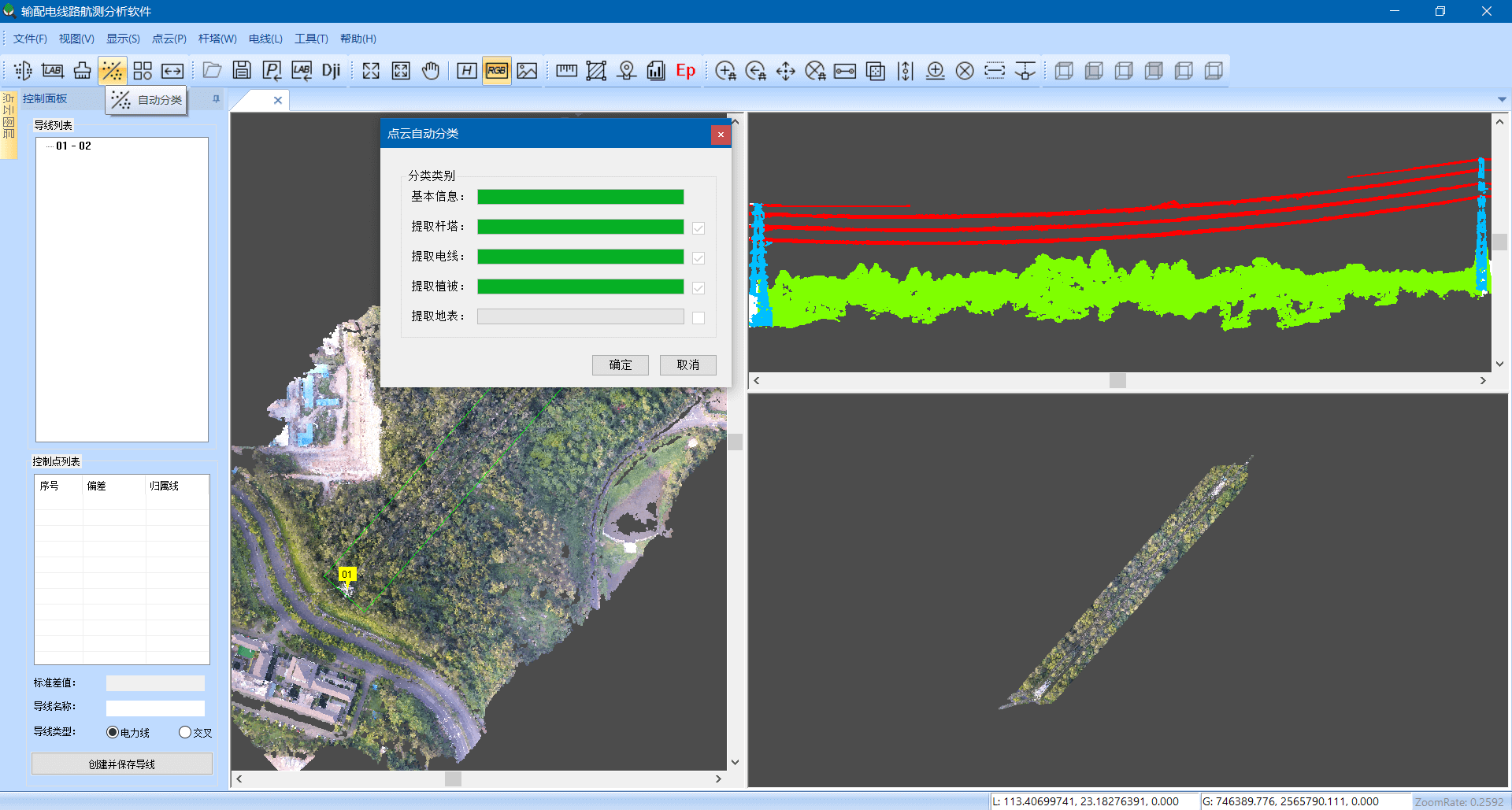Select the auto-classify (自动分类) tool

point(112,70)
